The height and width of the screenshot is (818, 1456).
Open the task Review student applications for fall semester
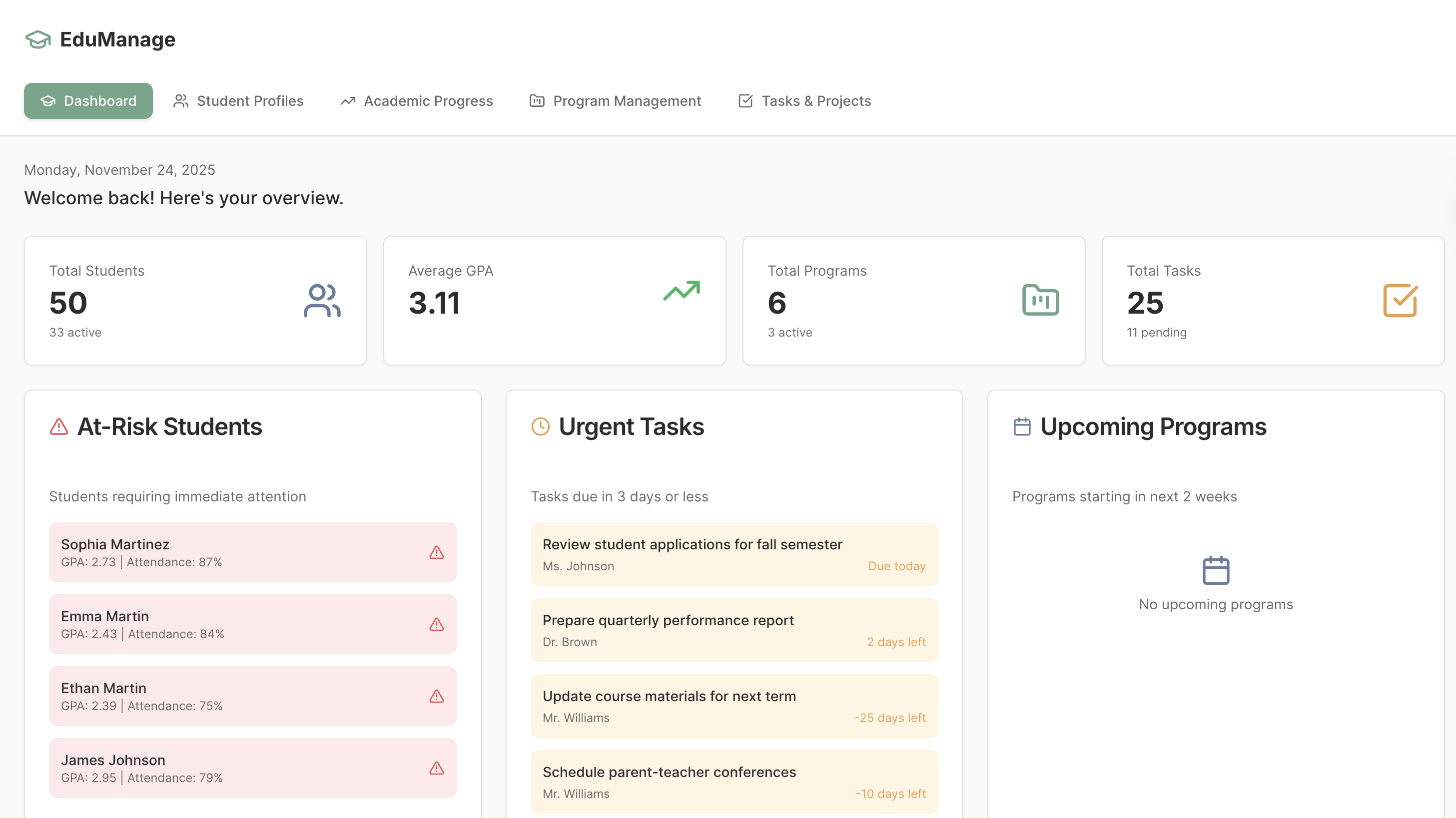(x=733, y=554)
